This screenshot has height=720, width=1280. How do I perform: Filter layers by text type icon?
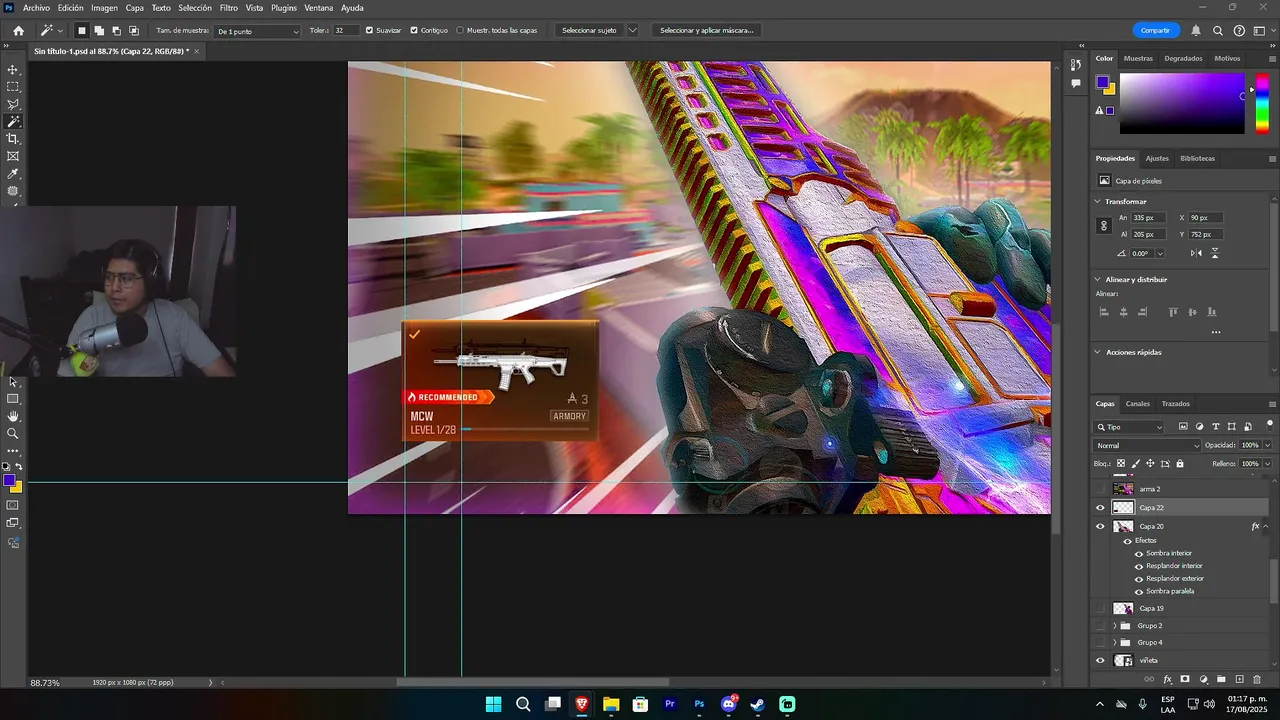click(1215, 427)
